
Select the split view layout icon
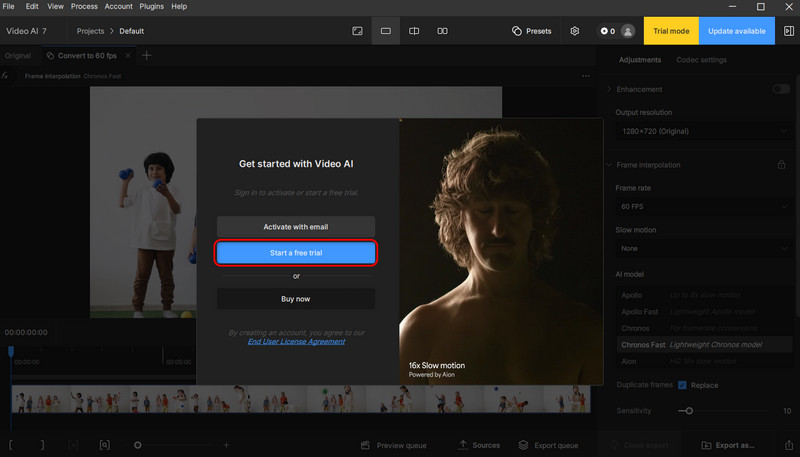pyautogui.click(x=414, y=31)
